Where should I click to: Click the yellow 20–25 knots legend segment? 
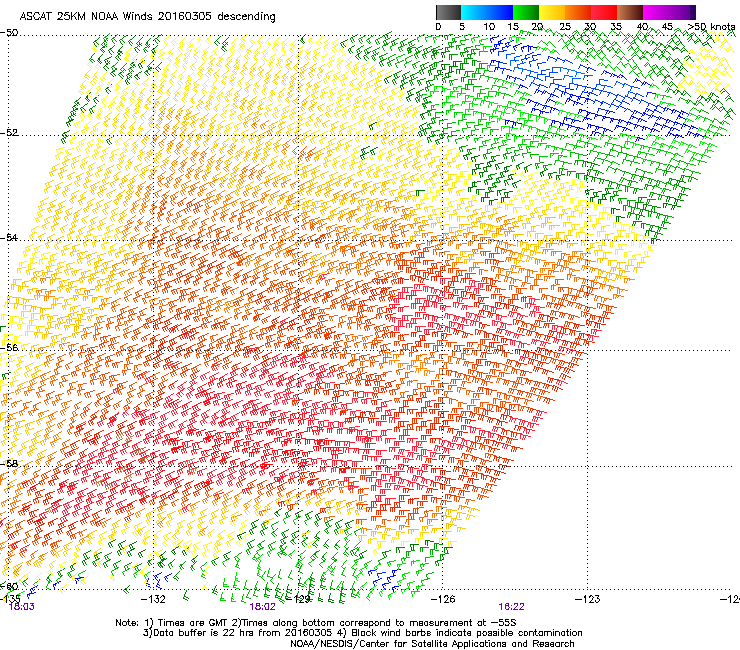(x=552, y=12)
